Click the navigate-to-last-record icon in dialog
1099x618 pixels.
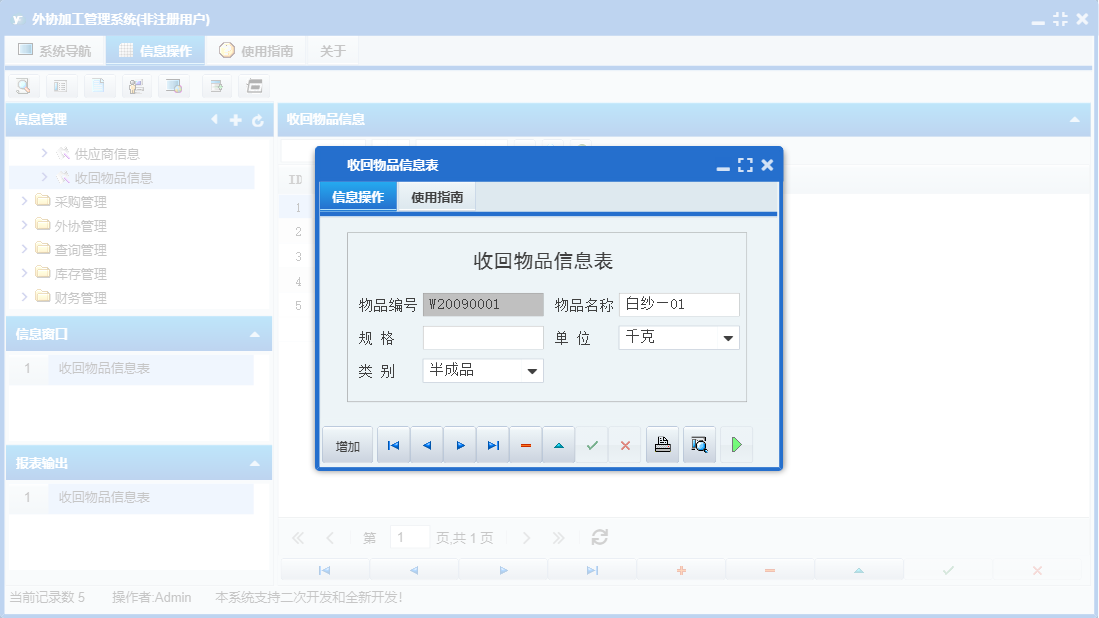492,444
